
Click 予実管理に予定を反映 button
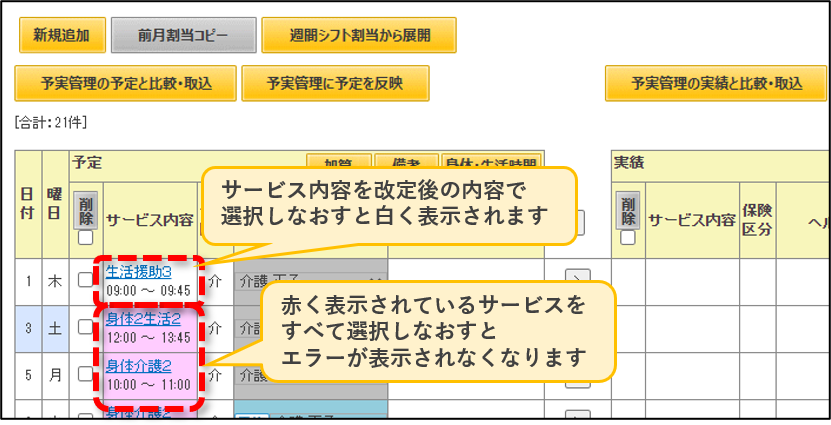tap(335, 83)
